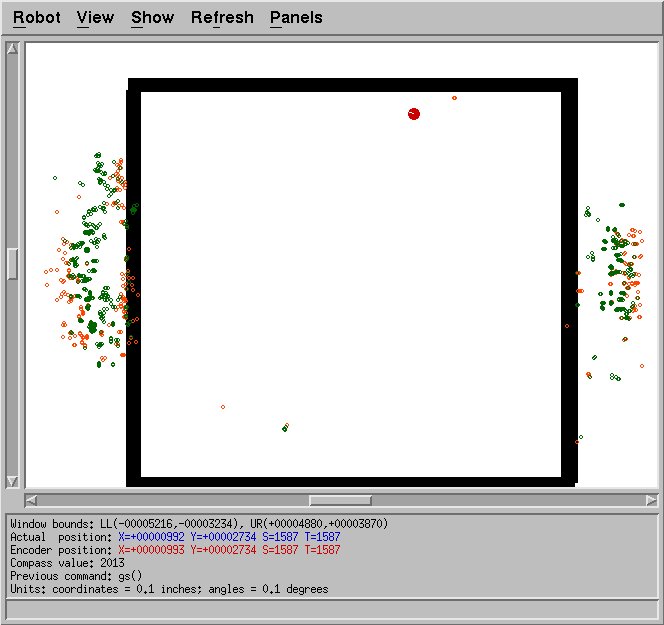Click the vertical scrollbar thumb

pyautogui.click(x=12, y=264)
